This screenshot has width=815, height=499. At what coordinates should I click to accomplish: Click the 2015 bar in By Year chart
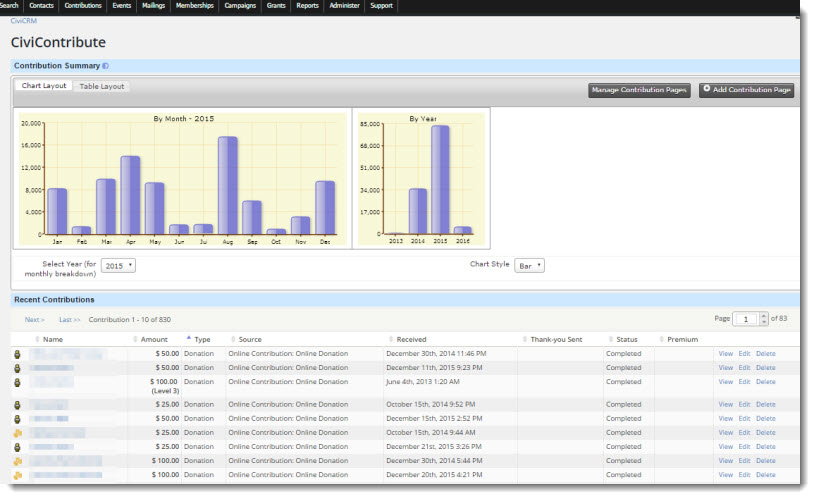440,179
